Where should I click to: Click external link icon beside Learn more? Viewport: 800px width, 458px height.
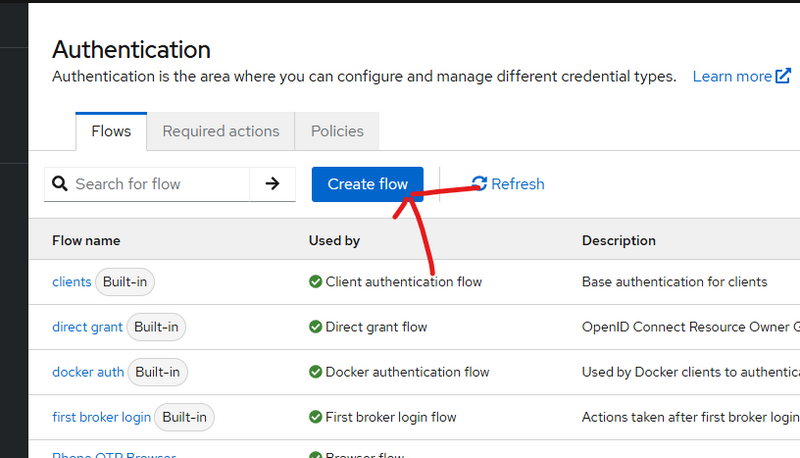tap(783, 76)
